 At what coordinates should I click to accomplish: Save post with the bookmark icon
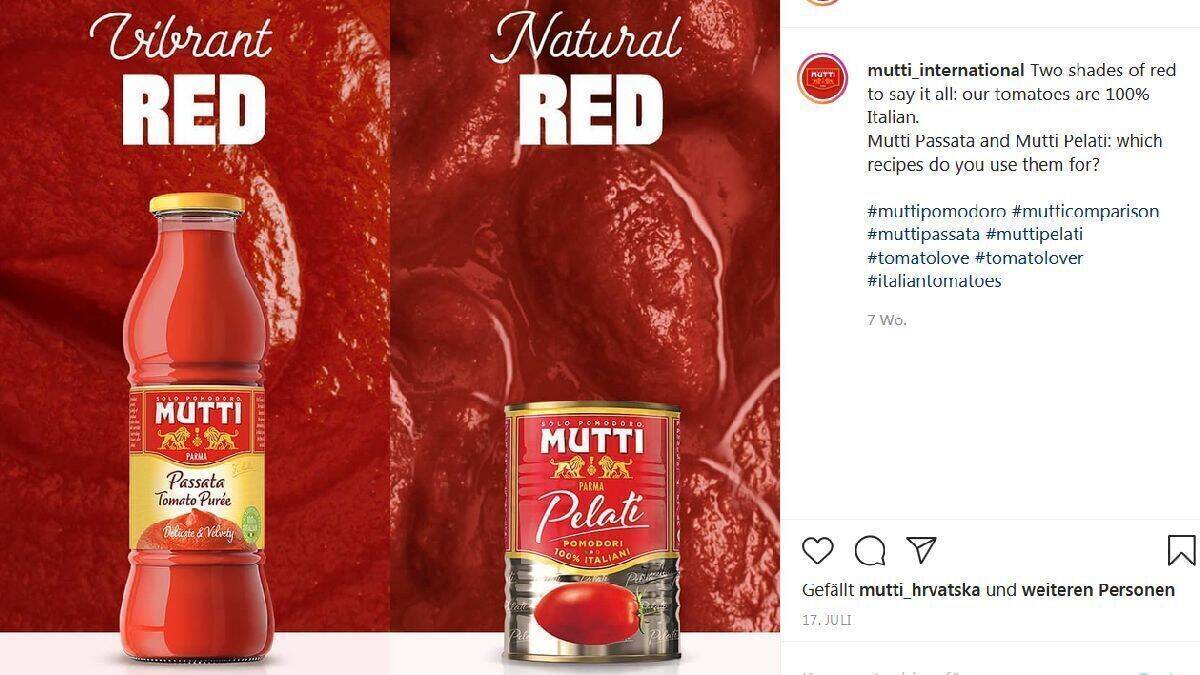tap(1181, 550)
